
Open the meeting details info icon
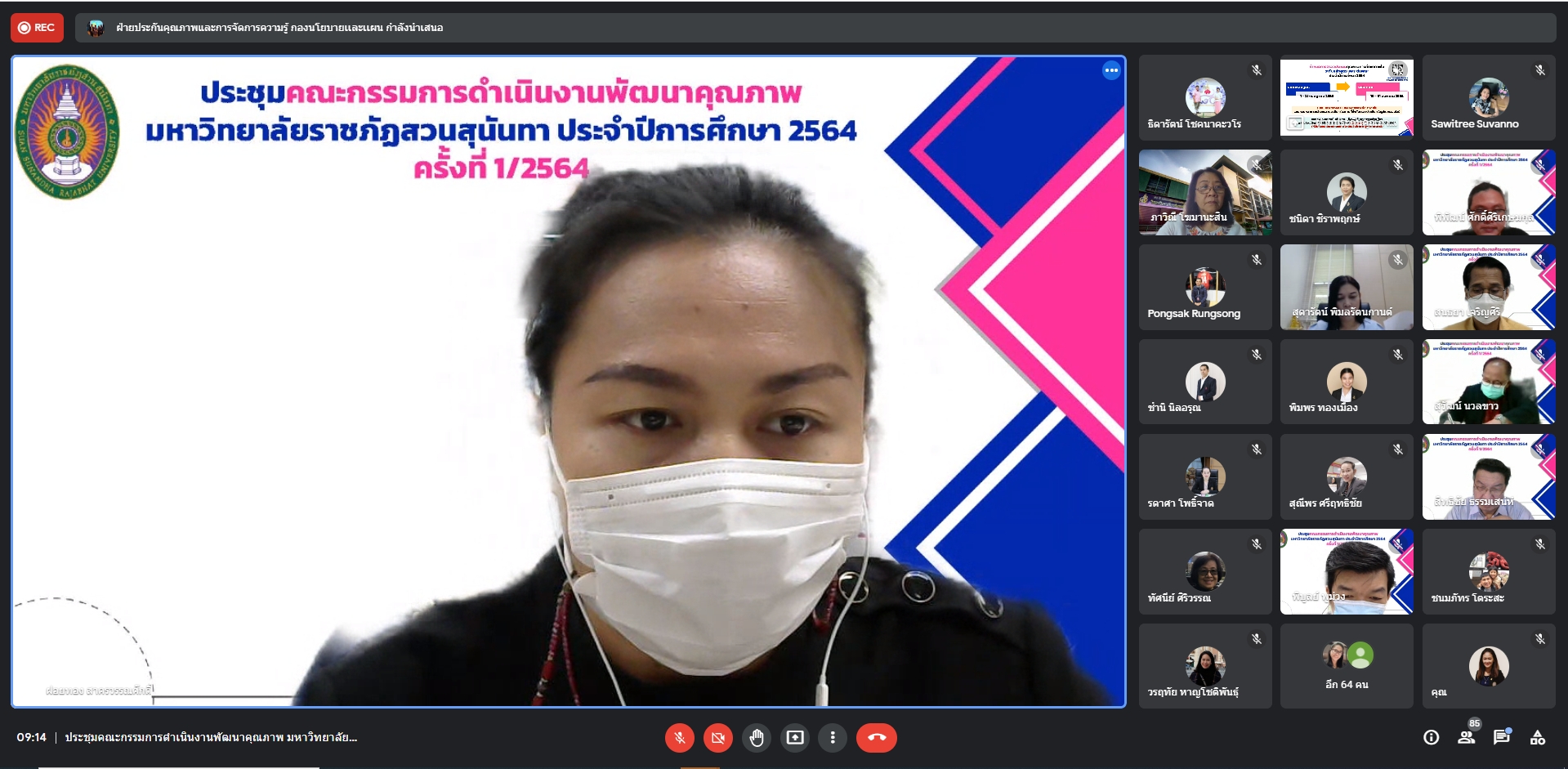[1431, 738]
